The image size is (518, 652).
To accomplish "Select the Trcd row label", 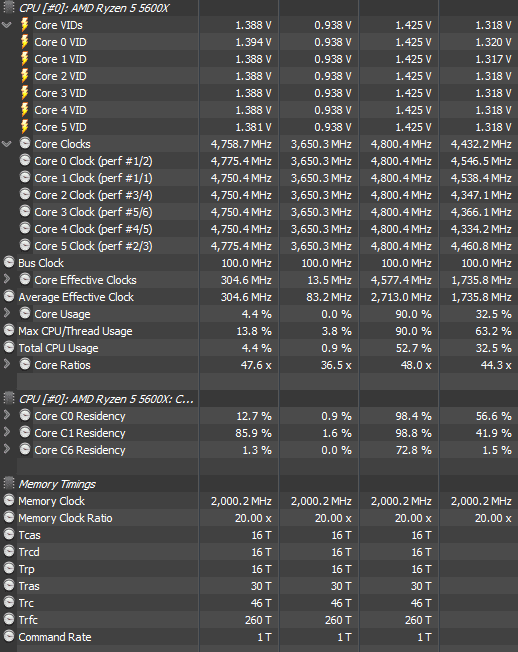I will tap(29, 552).
